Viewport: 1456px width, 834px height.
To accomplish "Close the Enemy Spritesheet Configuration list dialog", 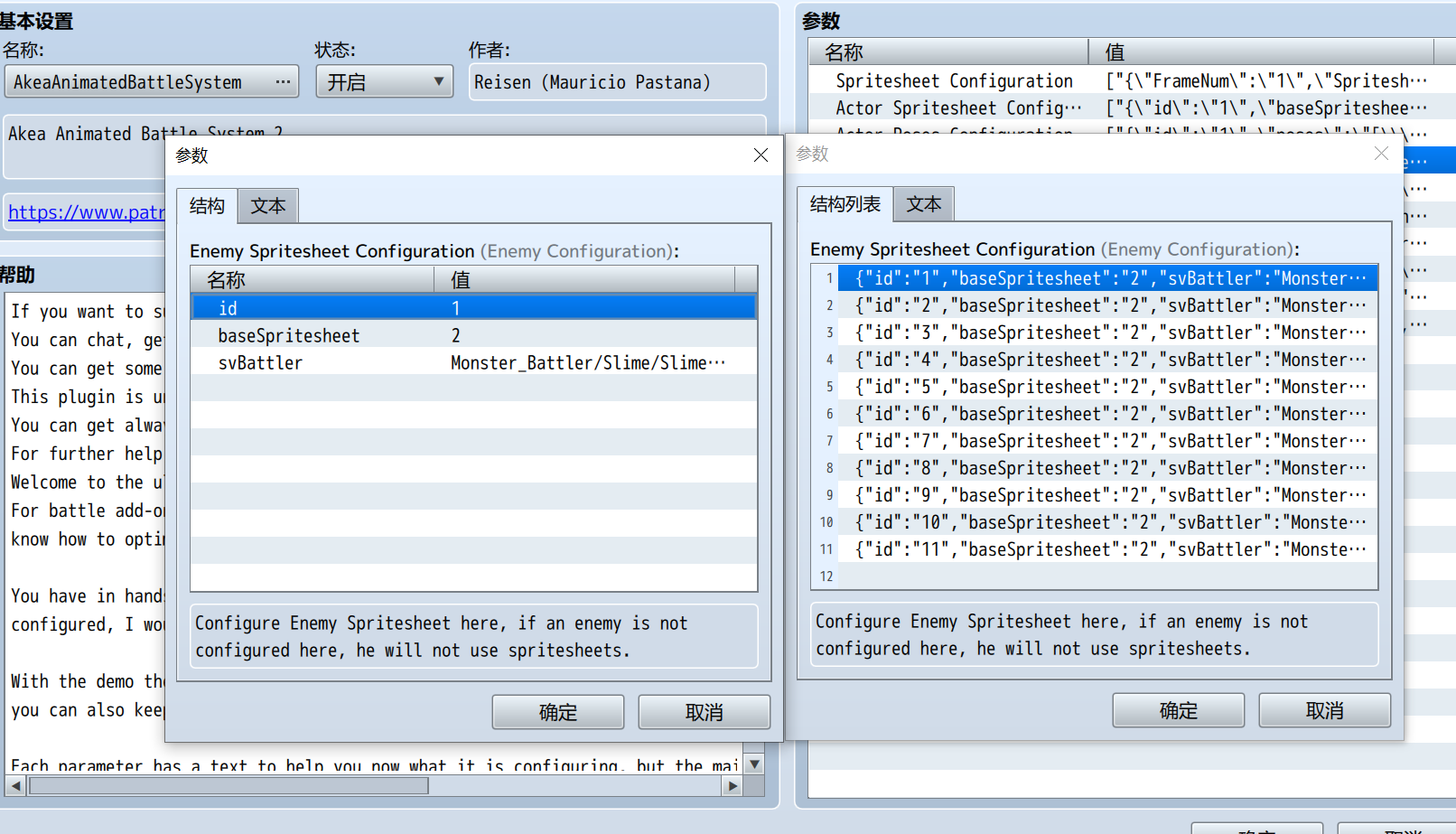I will [1381, 154].
